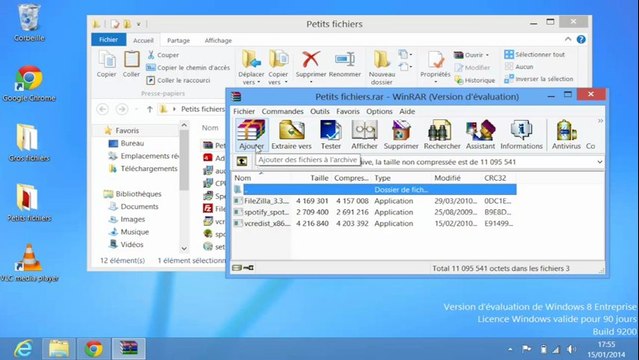Image resolution: width=639 pixels, height=360 pixels.
Task: Switch to the Partage ribbon tab
Action: coord(178,40)
